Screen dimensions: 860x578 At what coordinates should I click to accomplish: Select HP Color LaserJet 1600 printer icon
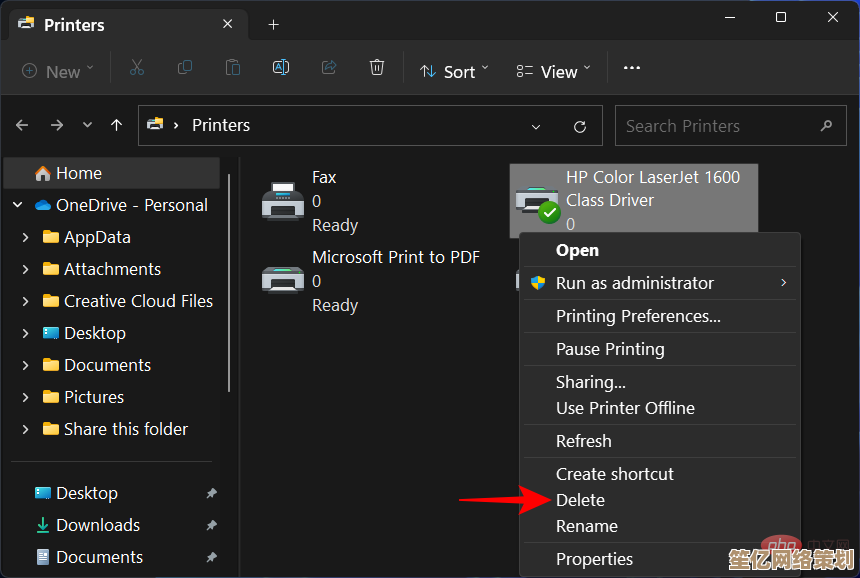coord(538,204)
